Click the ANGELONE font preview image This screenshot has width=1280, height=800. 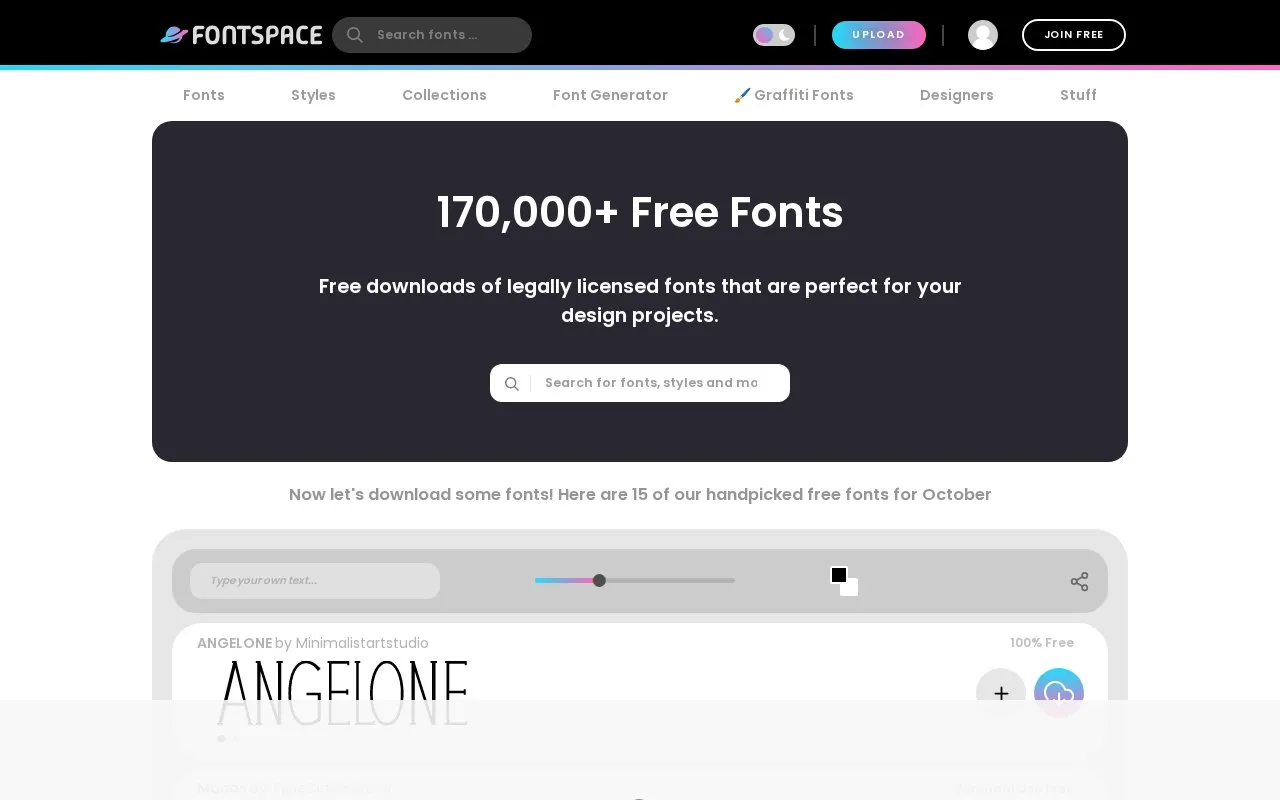point(342,693)
